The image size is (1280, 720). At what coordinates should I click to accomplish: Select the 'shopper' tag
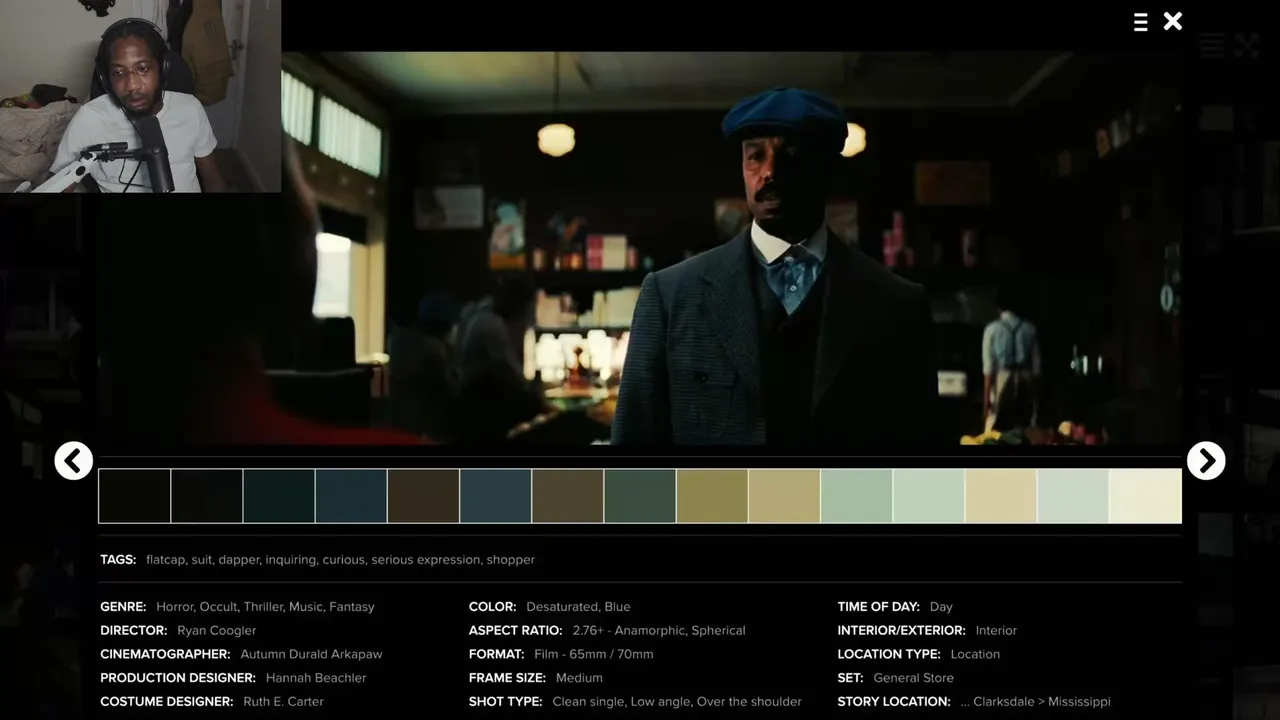point(511,560)
